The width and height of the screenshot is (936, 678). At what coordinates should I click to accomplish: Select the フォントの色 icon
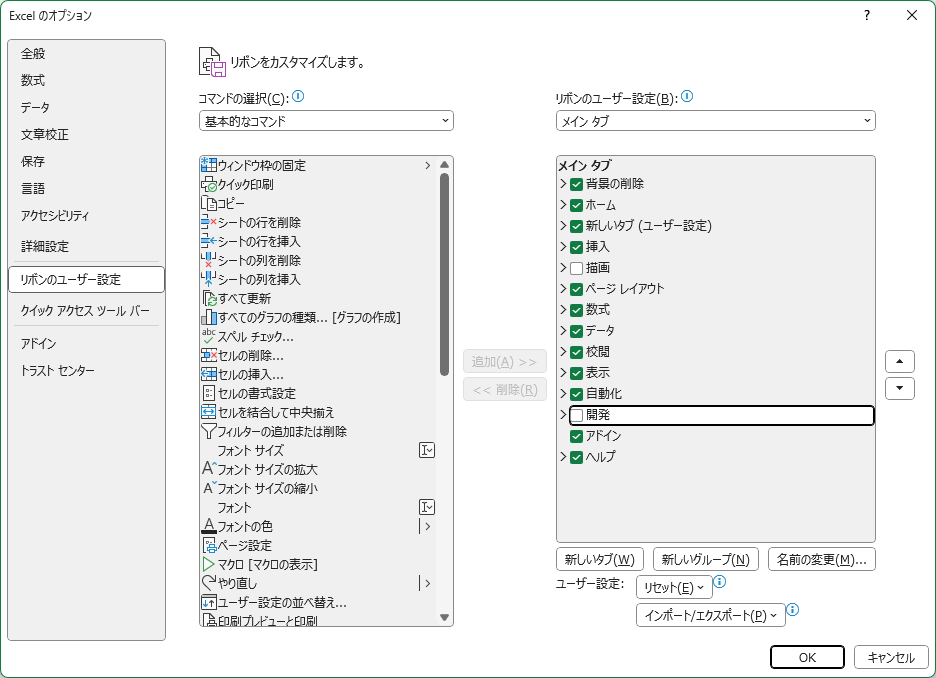208,526
